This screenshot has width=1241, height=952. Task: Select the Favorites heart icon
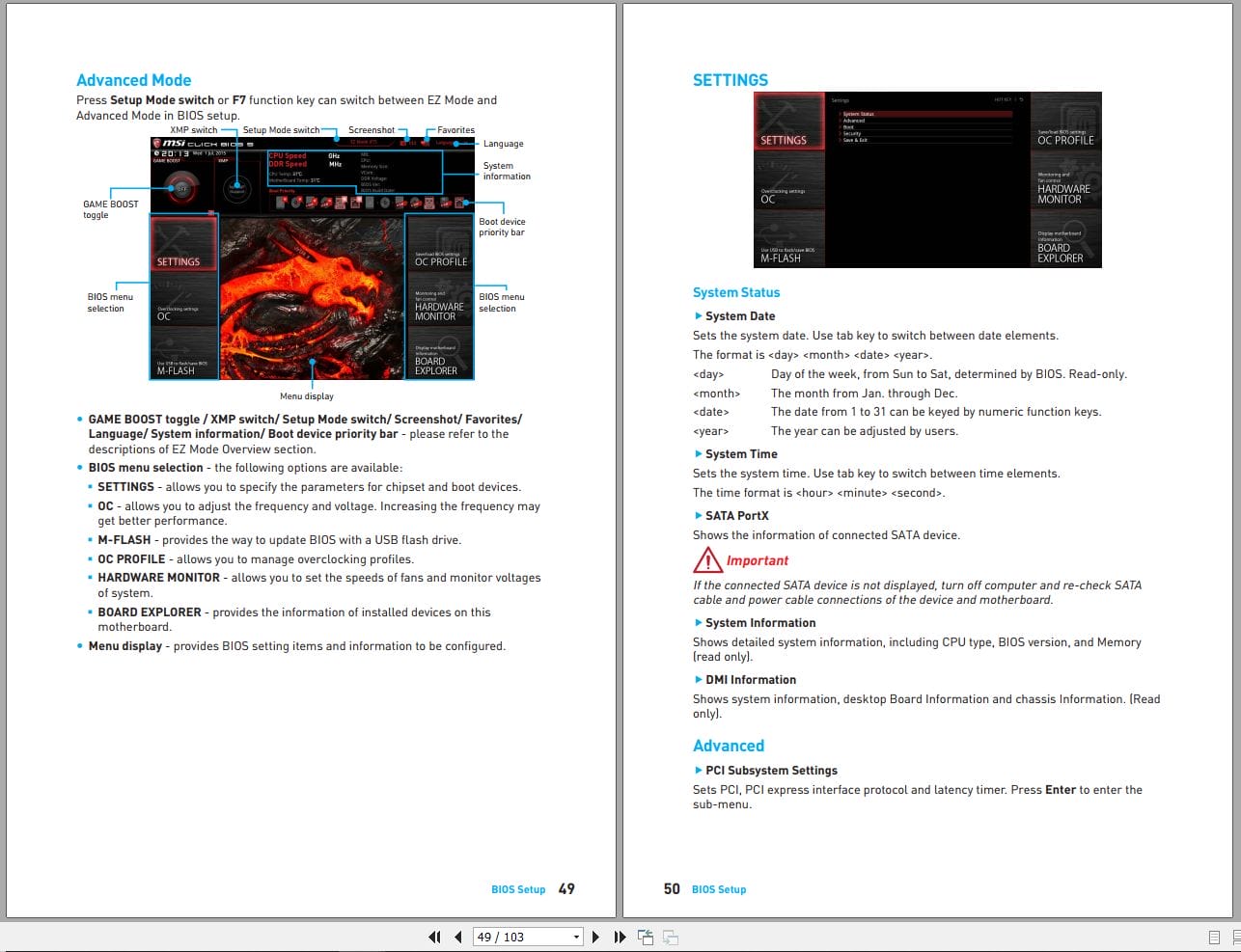(426, 142)
